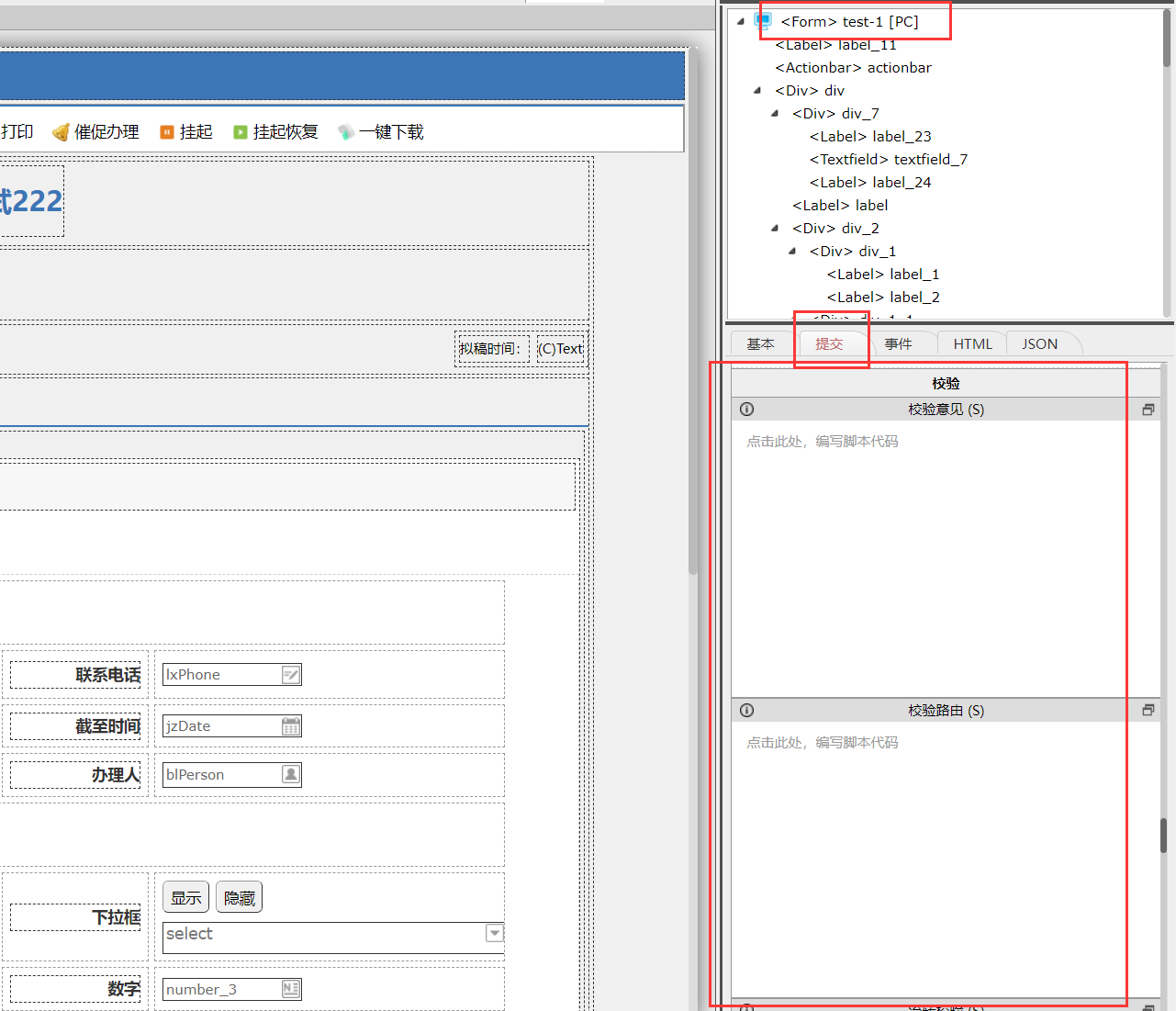Select <Actionbar> actionbar in tree
The image size is (1176, 1011).
click(x=853, y=67)
